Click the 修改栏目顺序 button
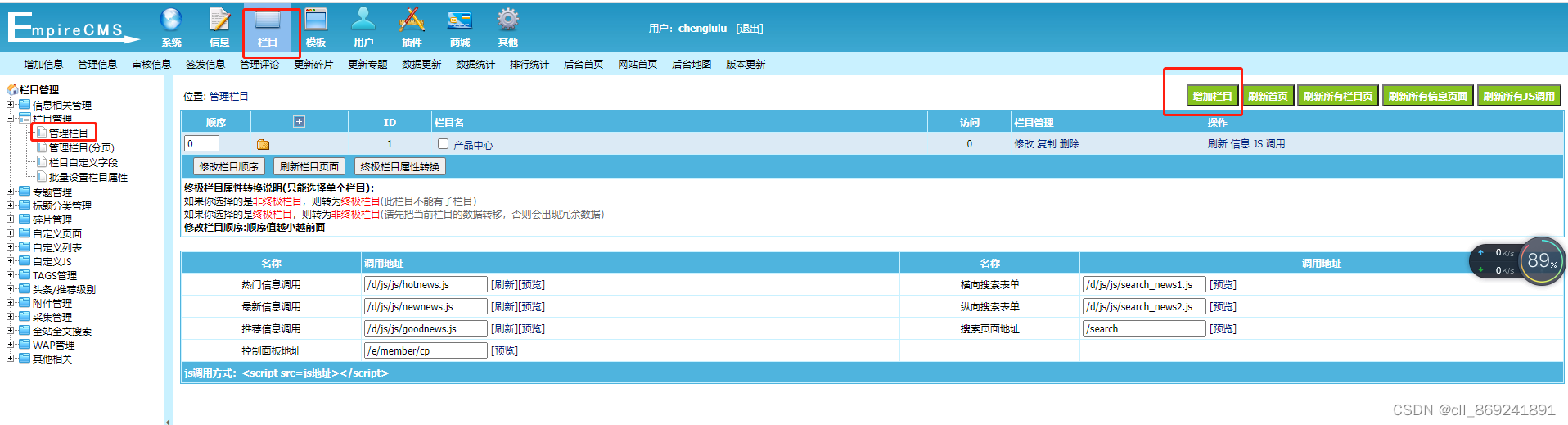The image size is (1568, 425). 229,166
